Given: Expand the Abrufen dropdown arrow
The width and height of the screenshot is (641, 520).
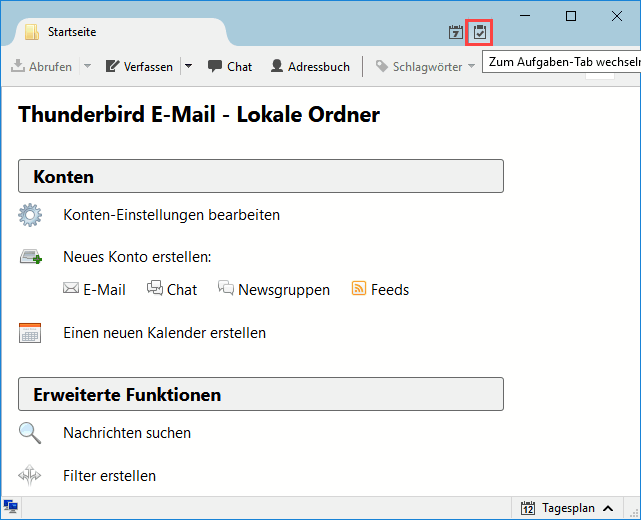Looking at the screenshot, I should coord(87,66).
